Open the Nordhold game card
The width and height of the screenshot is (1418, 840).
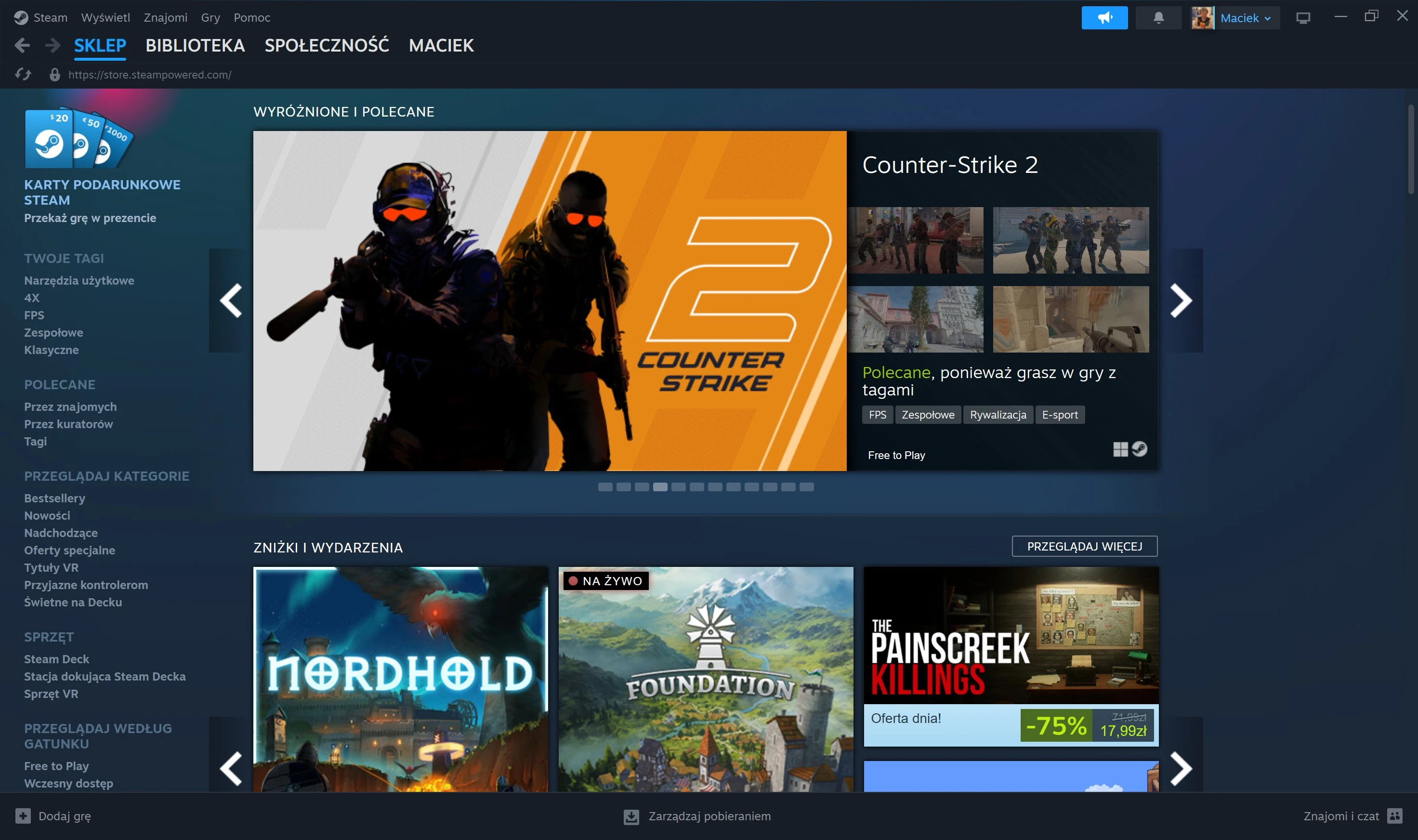click(x=401, y=679)
